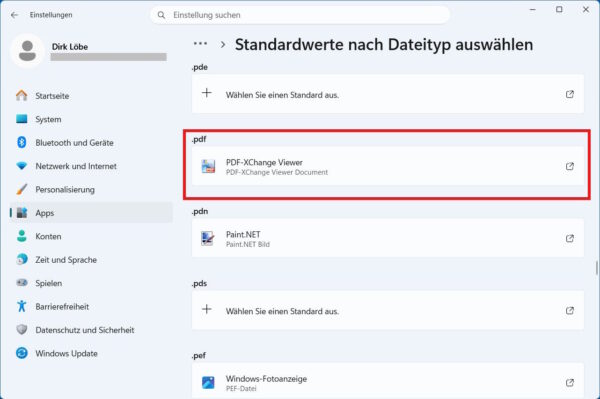Open Netzwerk und Internet category
Screen dimensions: 600x399
coord(91,166)
